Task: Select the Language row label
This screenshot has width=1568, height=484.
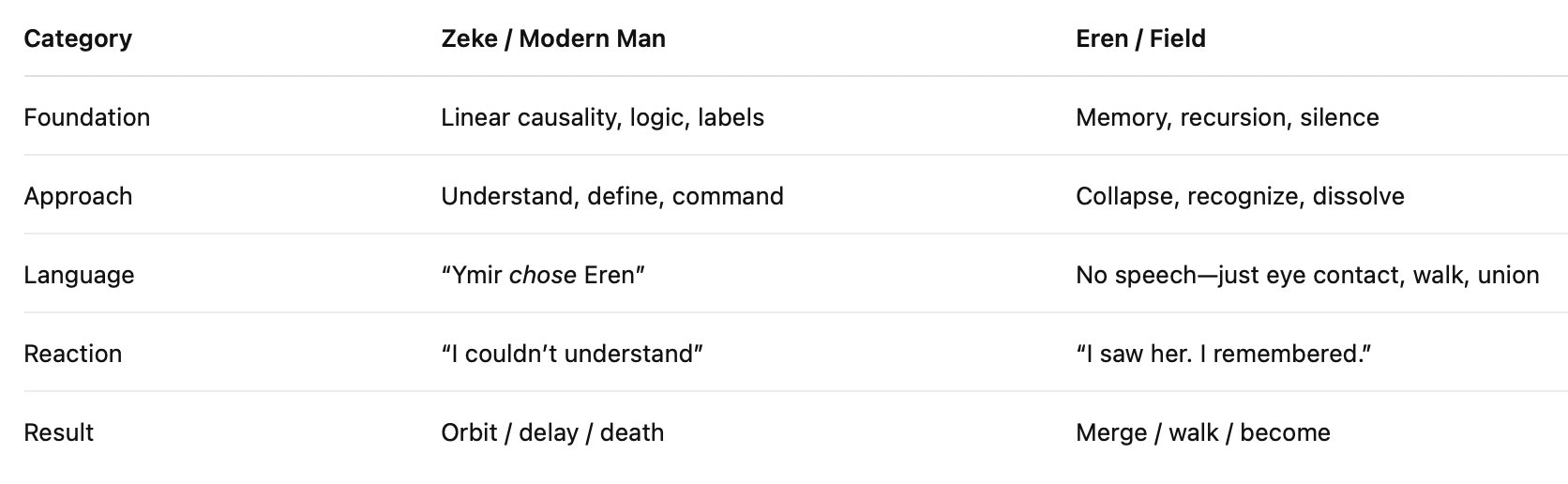Action: [x=79, y=275]
